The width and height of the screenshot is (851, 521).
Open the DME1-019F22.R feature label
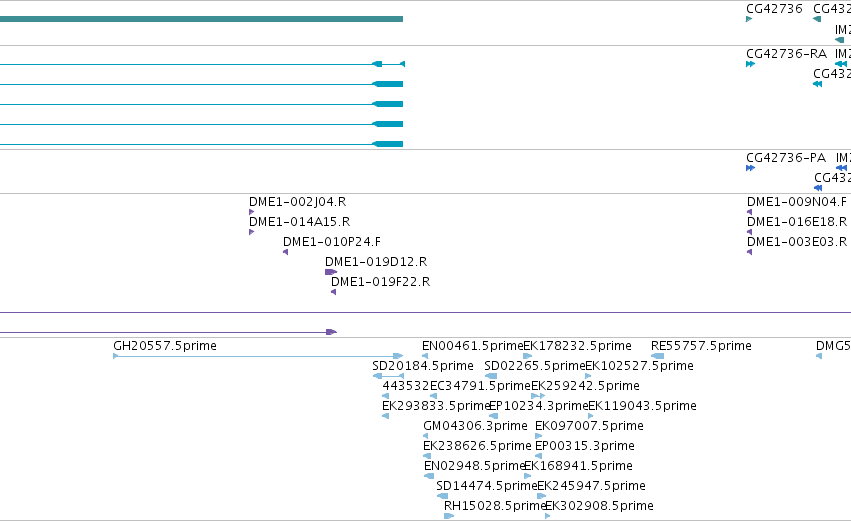tap(380, 282)
